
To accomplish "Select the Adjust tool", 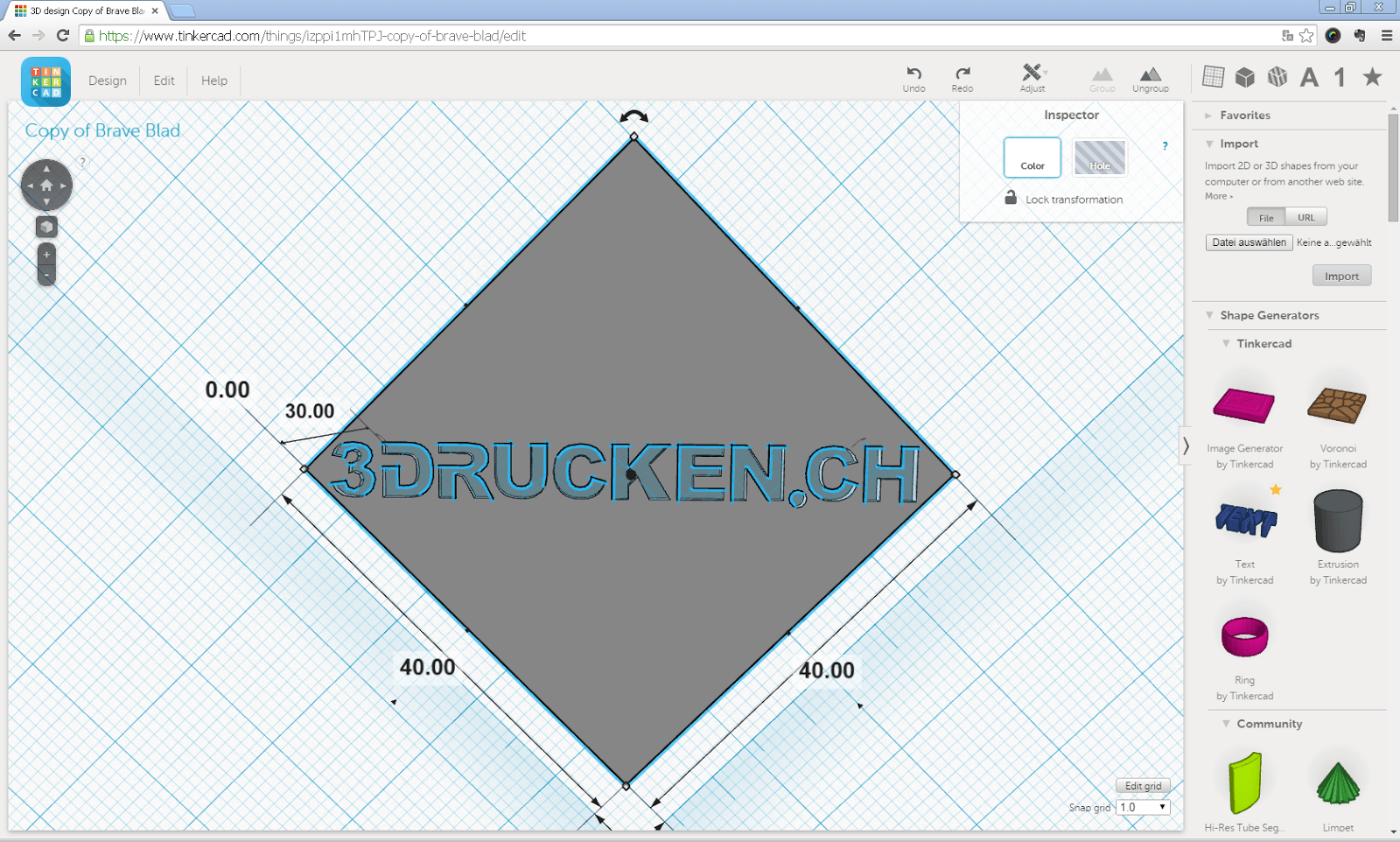I will (1032, 78).
